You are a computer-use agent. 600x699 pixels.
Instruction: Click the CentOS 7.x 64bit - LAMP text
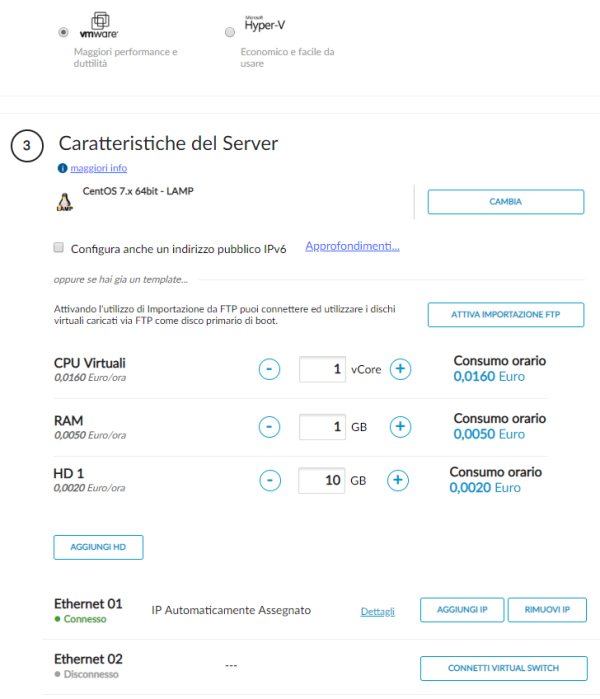point(138,191)
